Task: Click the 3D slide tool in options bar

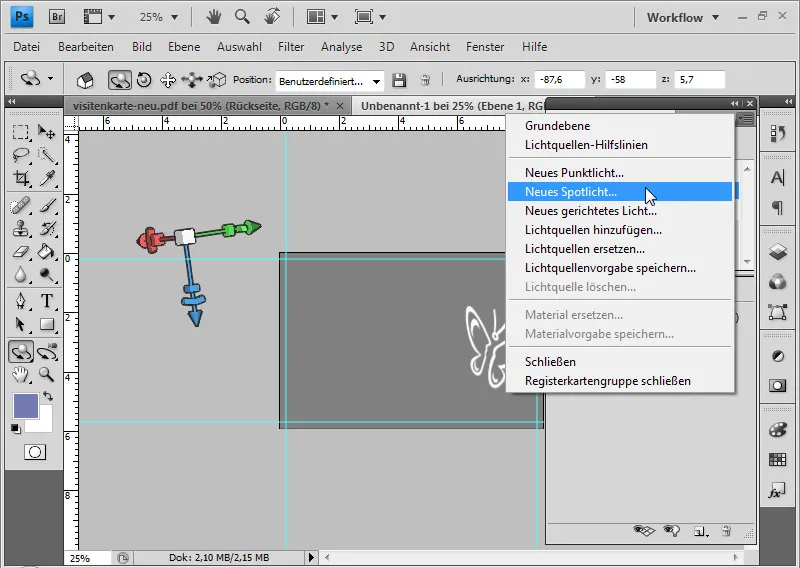Action: click(x=192, y=80)
